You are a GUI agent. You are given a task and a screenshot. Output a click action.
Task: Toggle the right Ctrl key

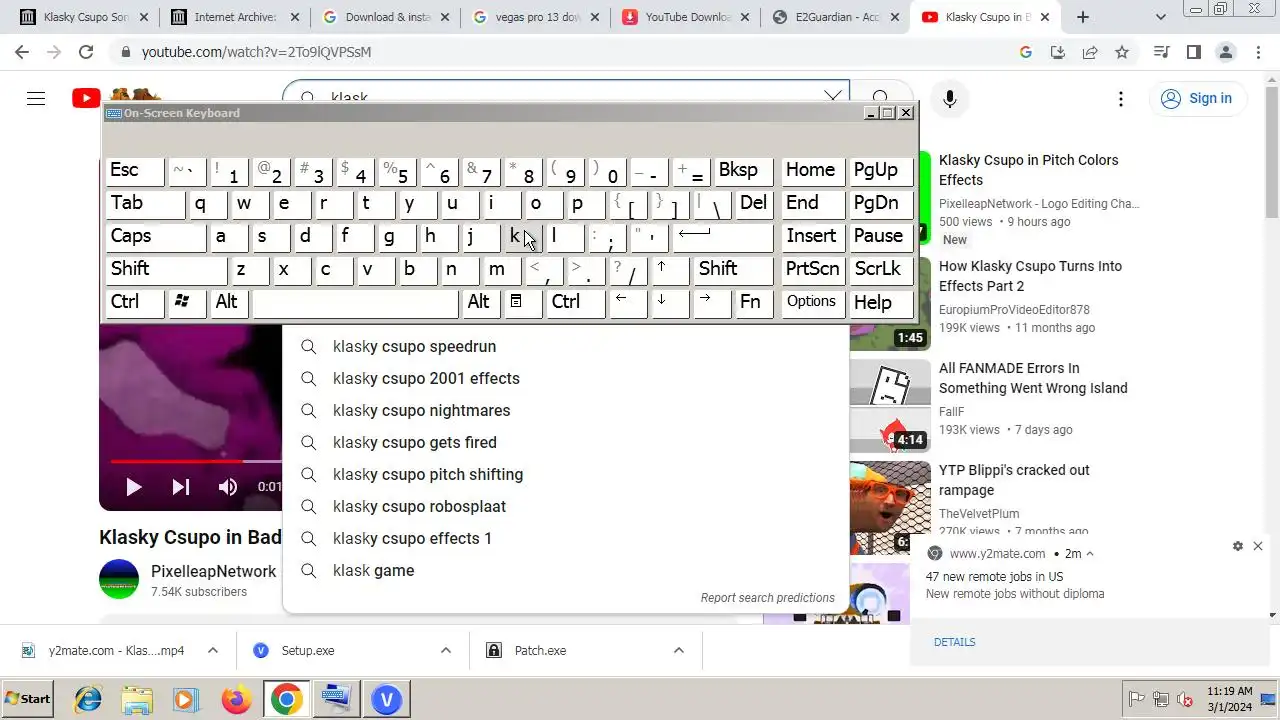pyautogui.click(x=576, y=302)
